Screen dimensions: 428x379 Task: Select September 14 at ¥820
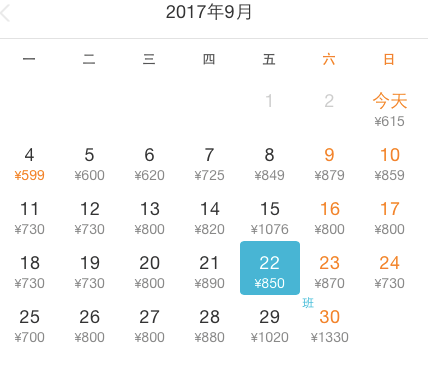click(x=209, y=218)
